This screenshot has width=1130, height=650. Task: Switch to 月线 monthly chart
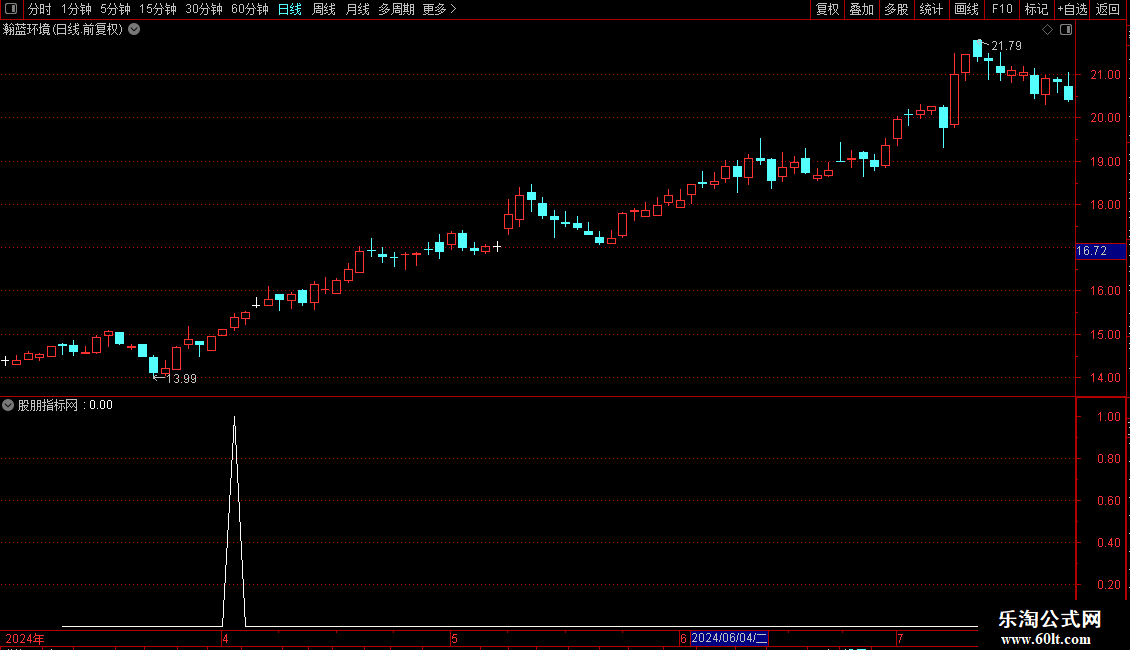[357, 9]
